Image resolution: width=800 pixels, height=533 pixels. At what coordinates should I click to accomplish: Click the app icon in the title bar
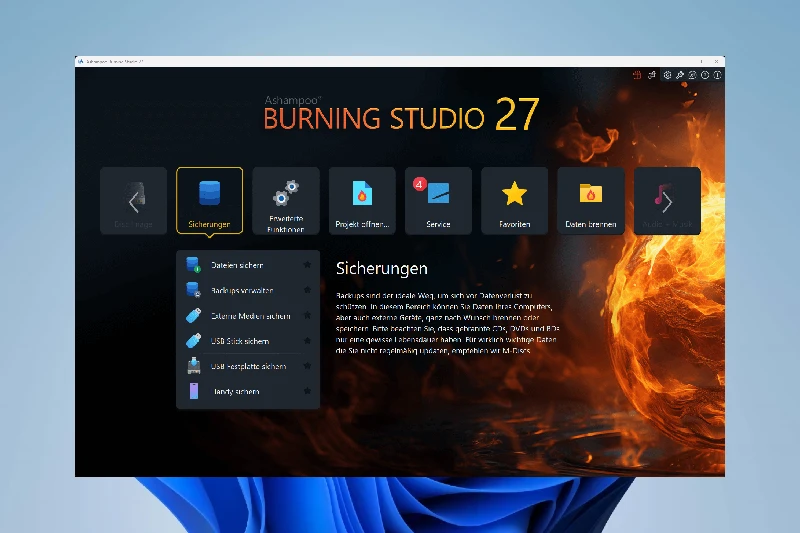tap(81, 61)
